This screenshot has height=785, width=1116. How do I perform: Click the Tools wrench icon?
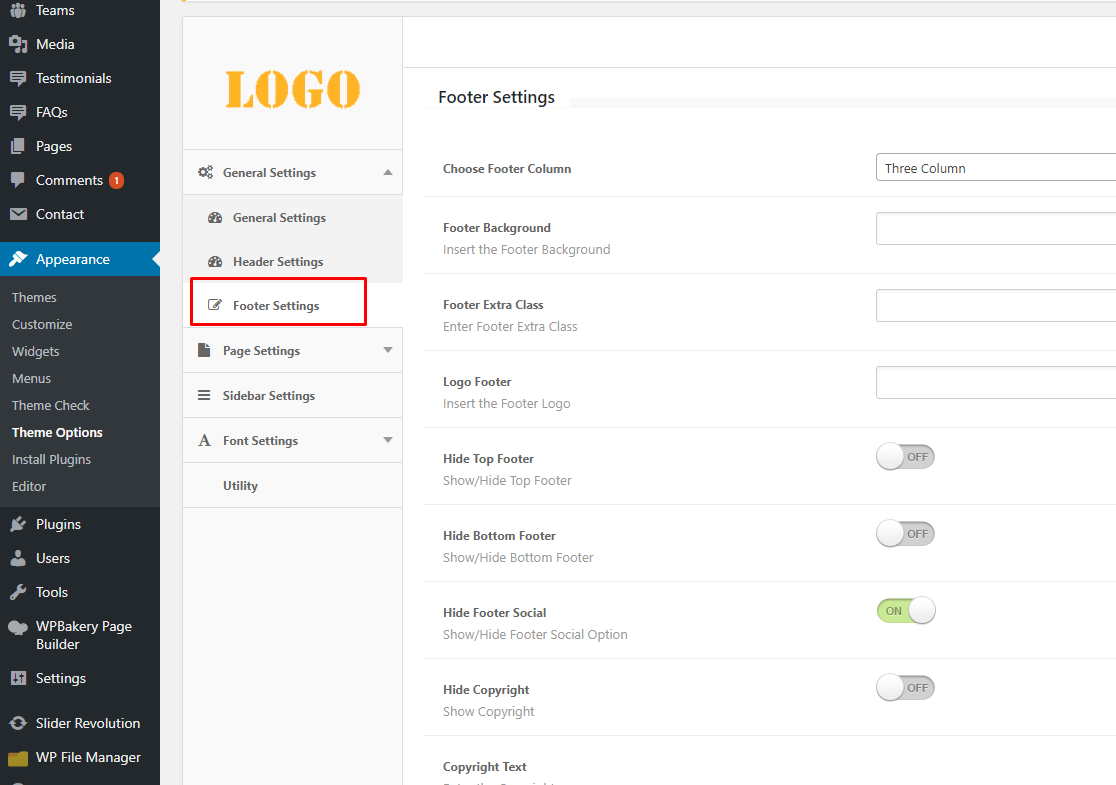[18, 592]
